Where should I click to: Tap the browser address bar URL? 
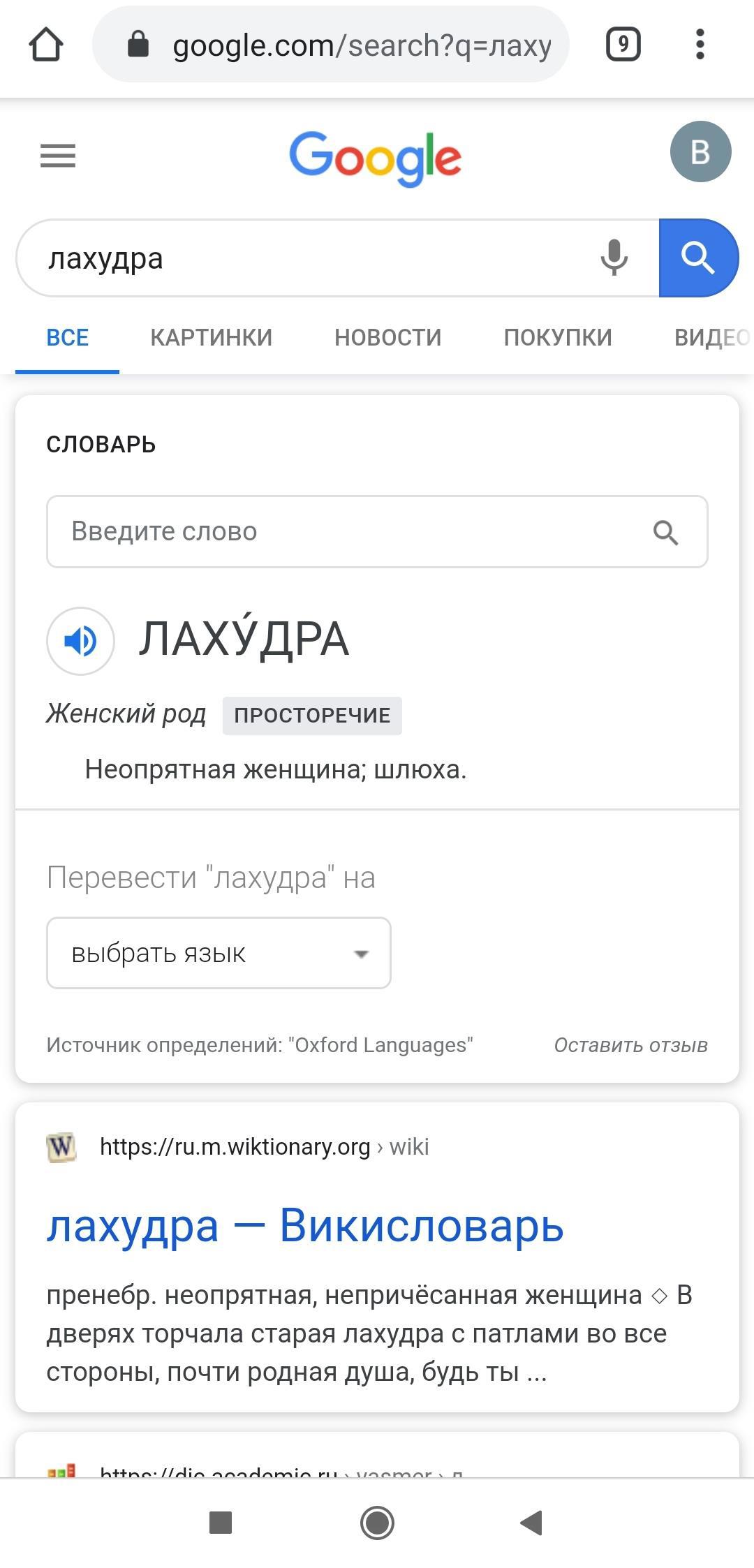pyautogui.click(x=362, y=45)
